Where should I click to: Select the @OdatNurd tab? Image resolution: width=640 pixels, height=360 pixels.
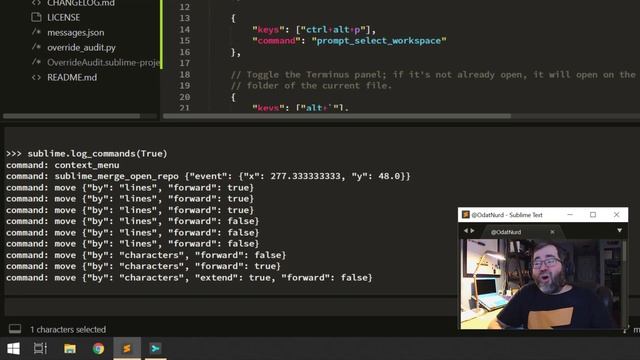(506, 232)
